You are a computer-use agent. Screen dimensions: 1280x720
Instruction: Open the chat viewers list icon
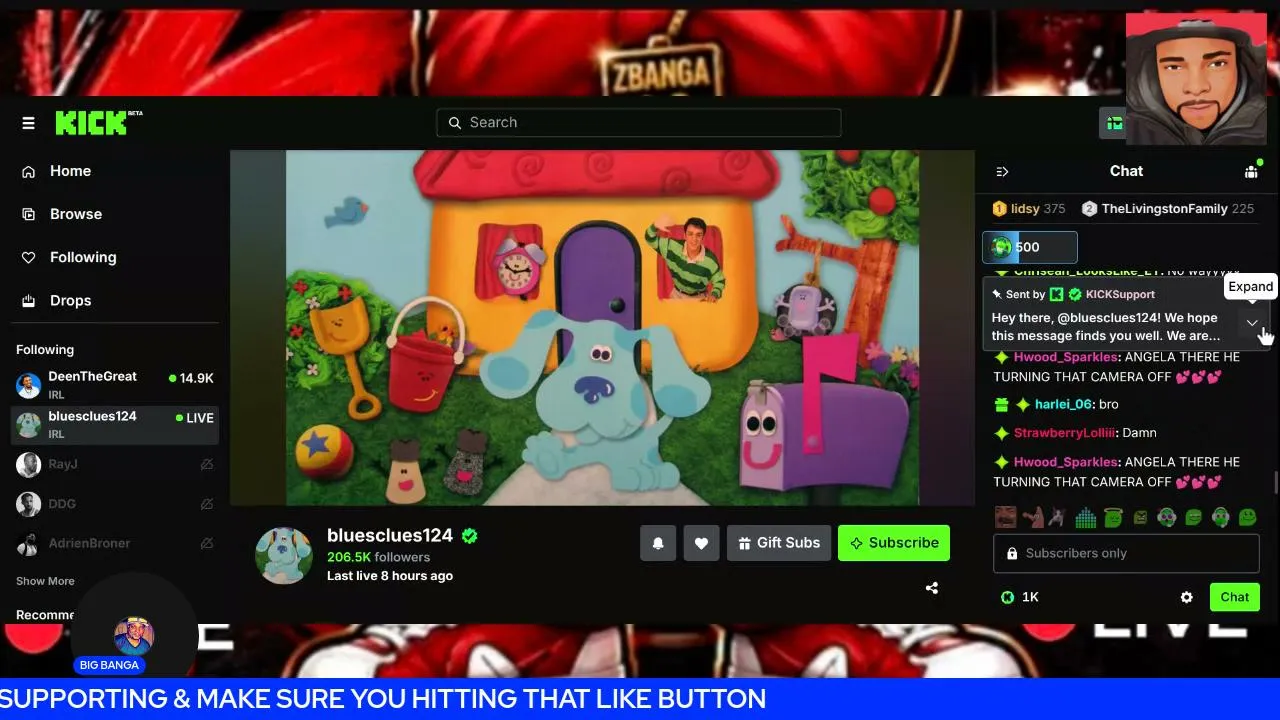point(1251,171)
